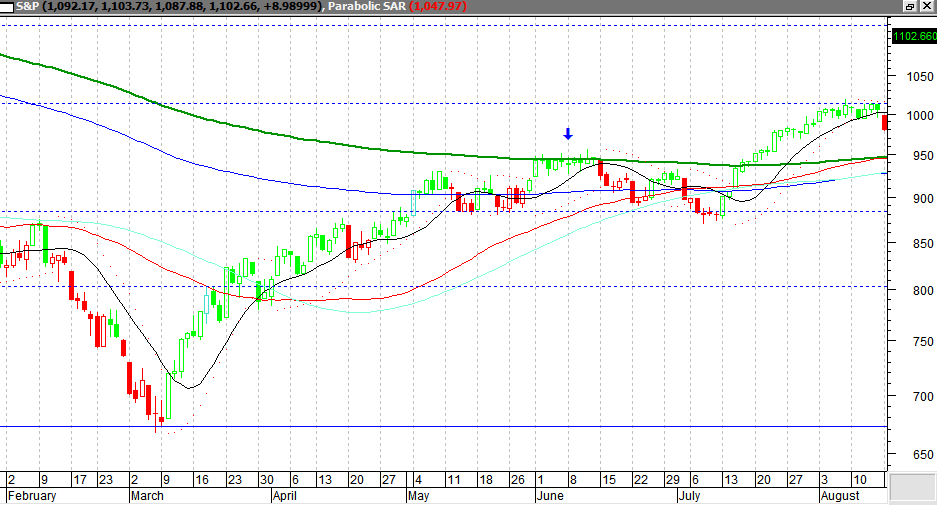Click the 15 date label in June
This screenshot has height=505, width=937.
(x=608, y=480)
